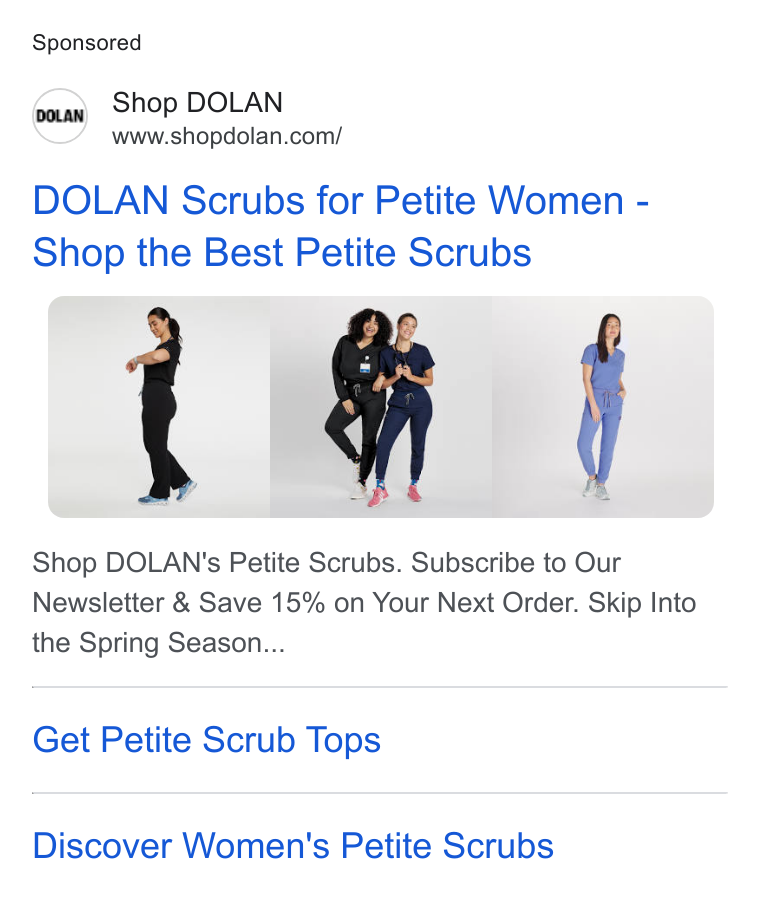Click the wristwatch-checking woman's raised arm

[150, 359]
